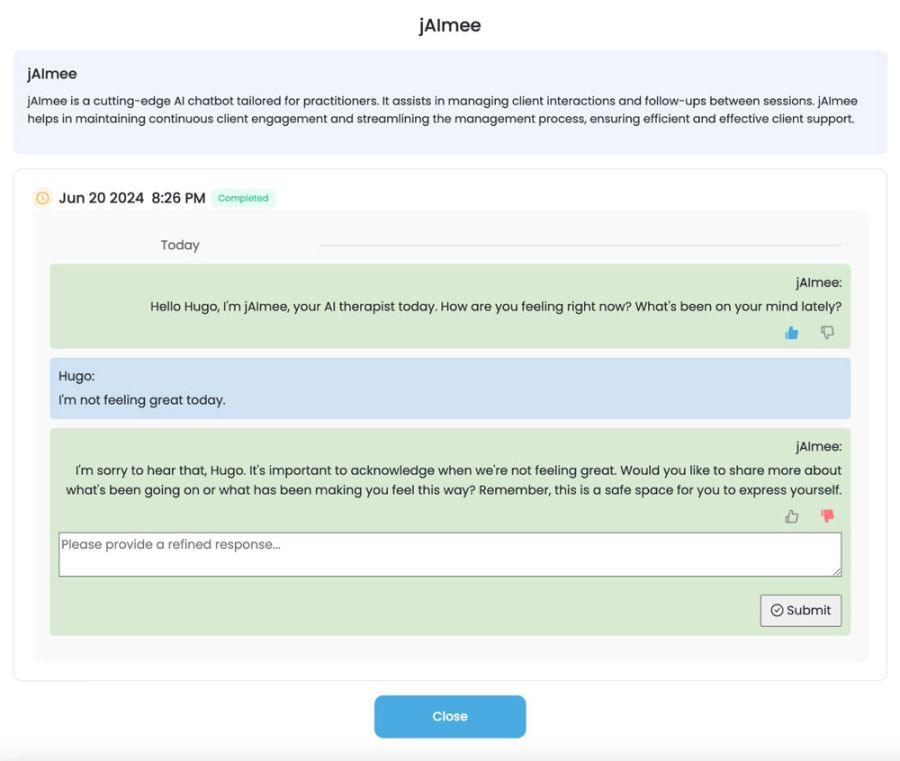
Task: Give thumbs up to jAImee's greeting message
Action: (791, 333)
